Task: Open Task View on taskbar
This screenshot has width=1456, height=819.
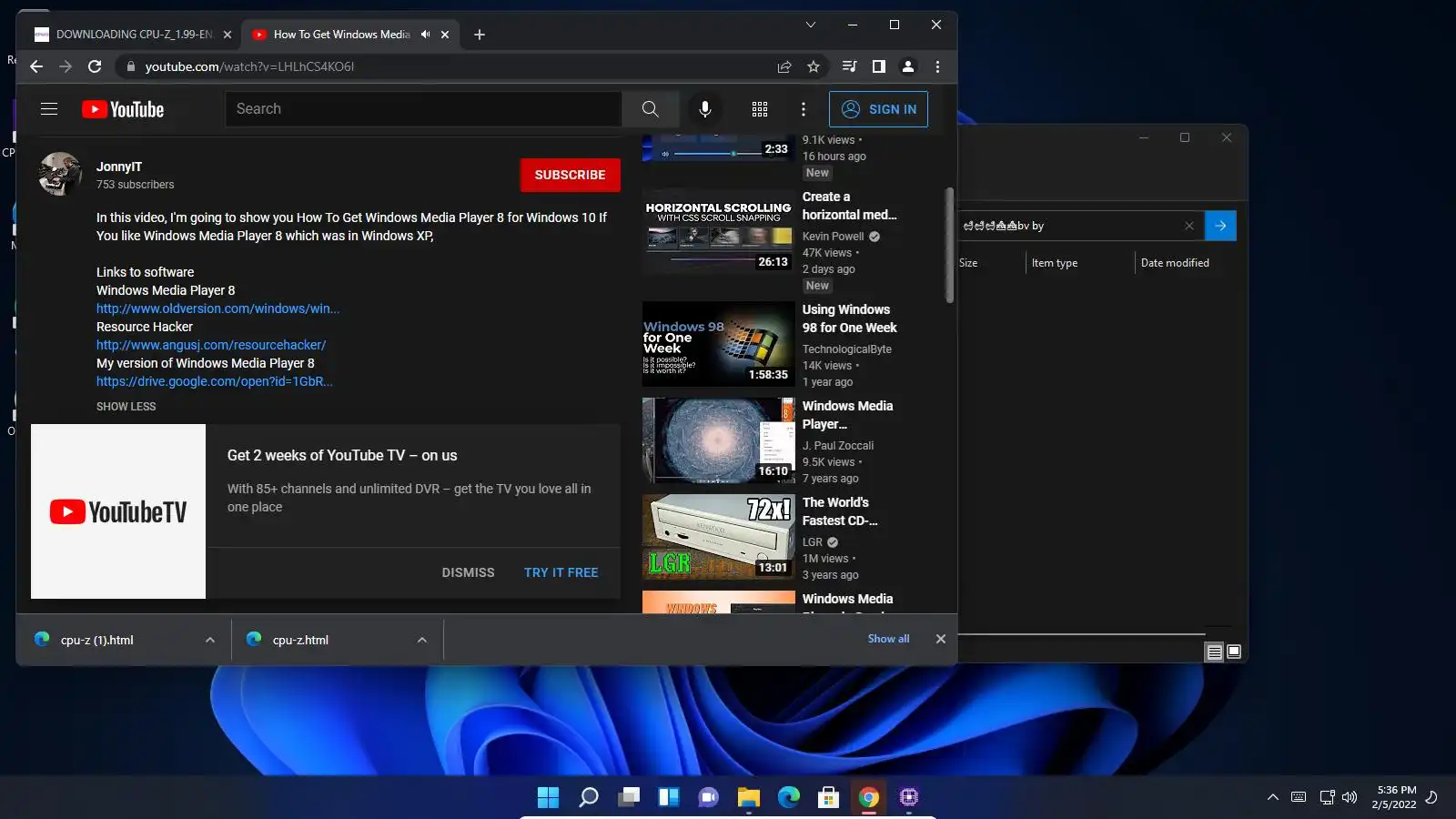Action: pyautogui.click(x=629, y=797)
